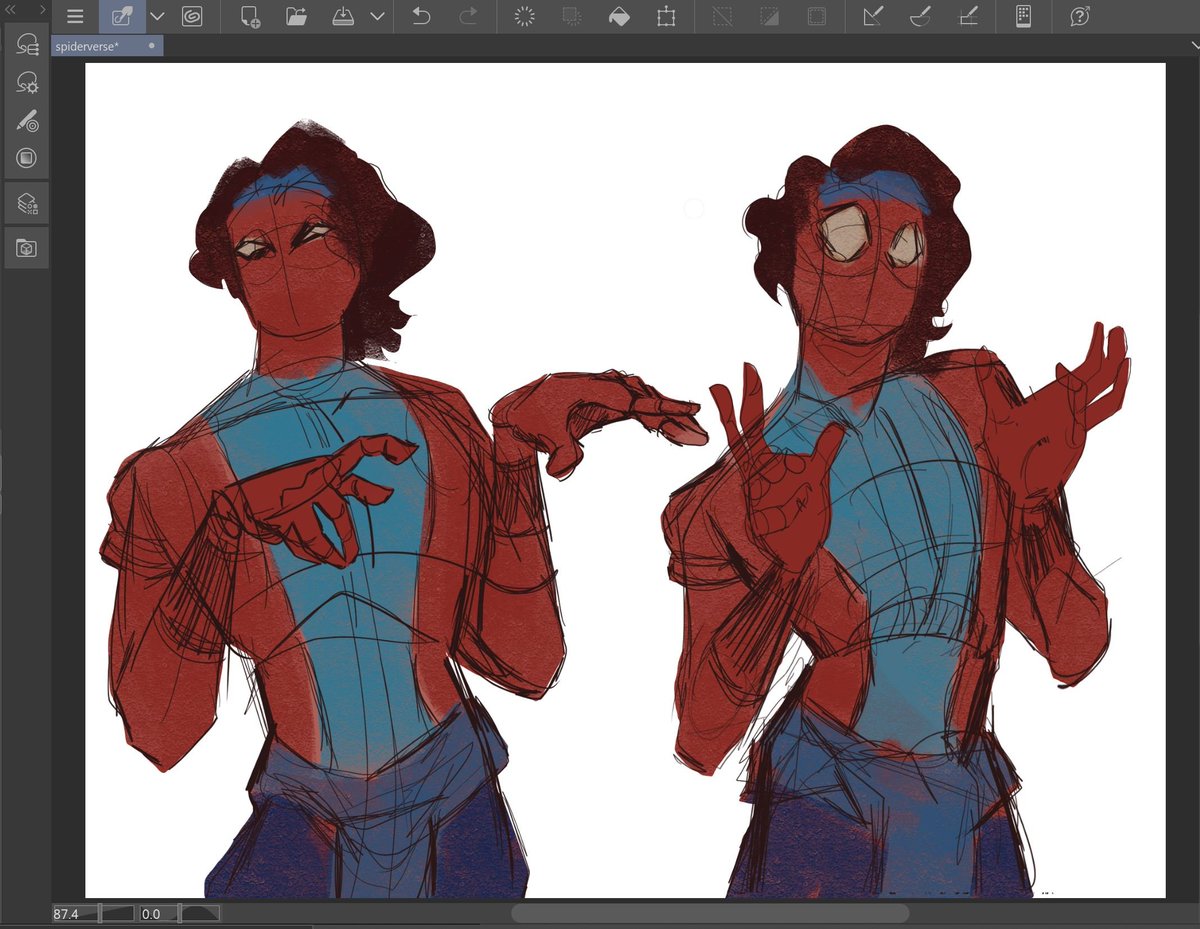Viewport: 1200px width, 929px height.
Task: Click clear outside selection icon
Action: pyautogui.click(x=572, y=16)
